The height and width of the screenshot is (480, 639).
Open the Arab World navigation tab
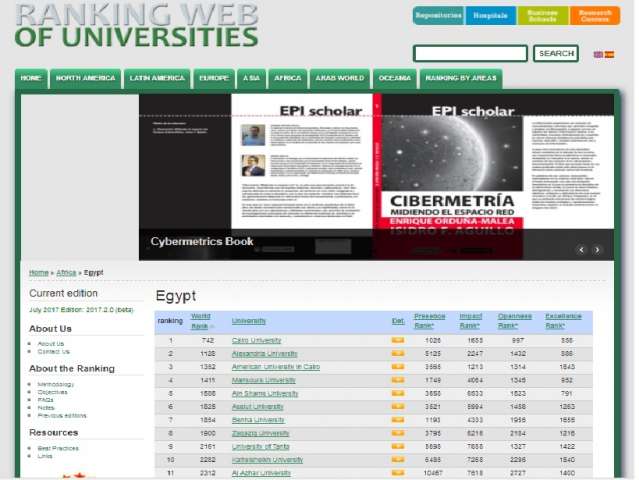(x=340, y=78)
